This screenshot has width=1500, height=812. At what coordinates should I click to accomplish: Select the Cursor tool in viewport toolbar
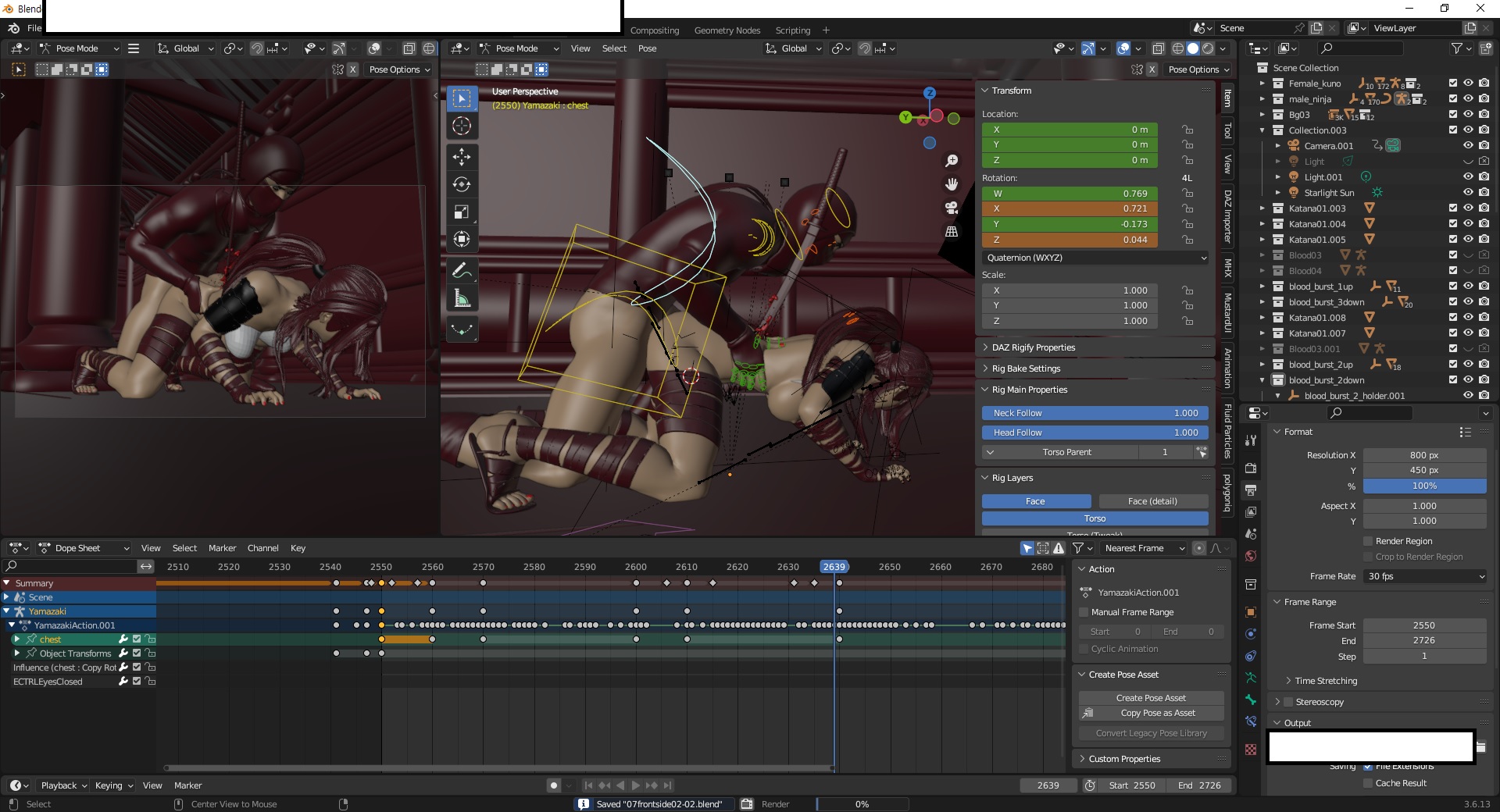click(462, 126)
